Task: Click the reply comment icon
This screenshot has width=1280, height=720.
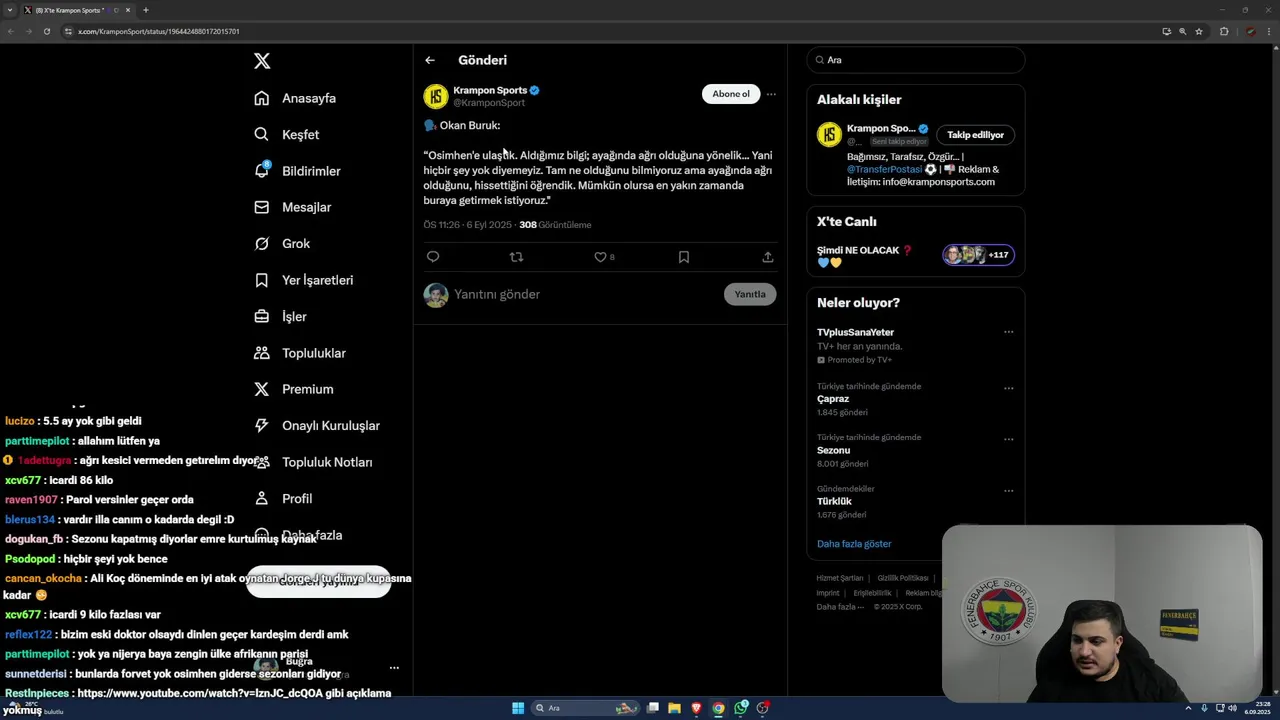Action: [x=433, y=257]
